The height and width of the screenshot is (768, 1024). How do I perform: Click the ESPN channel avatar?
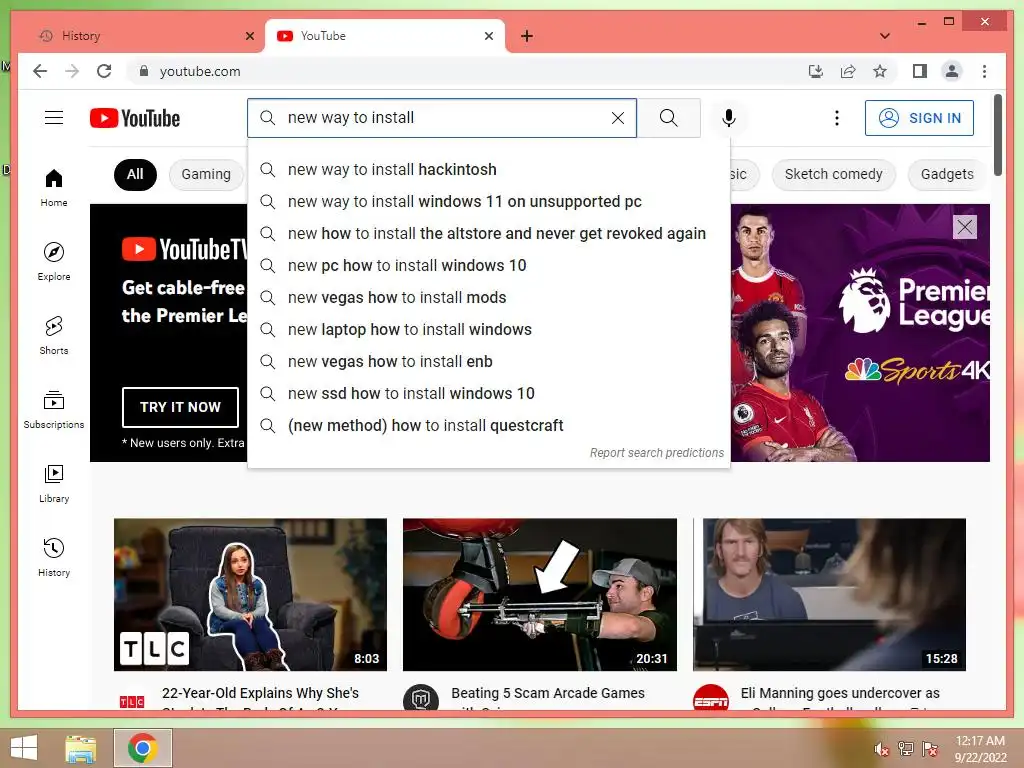pos(711,699)
